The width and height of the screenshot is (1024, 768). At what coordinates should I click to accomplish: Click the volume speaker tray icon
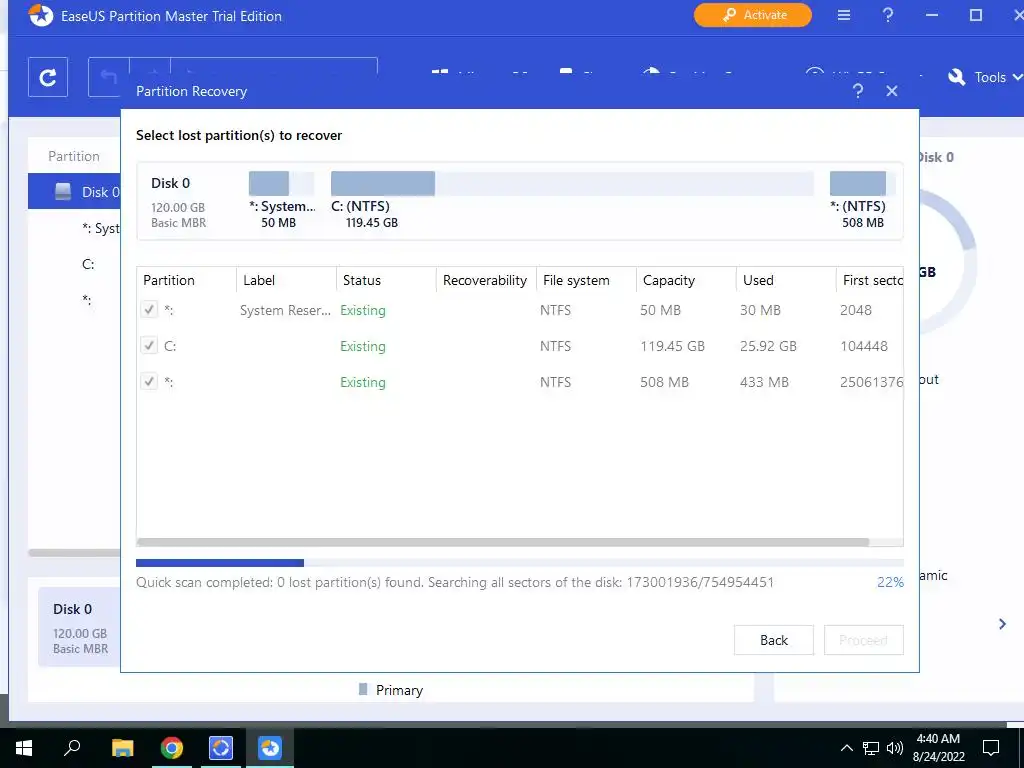pos(895,748)
